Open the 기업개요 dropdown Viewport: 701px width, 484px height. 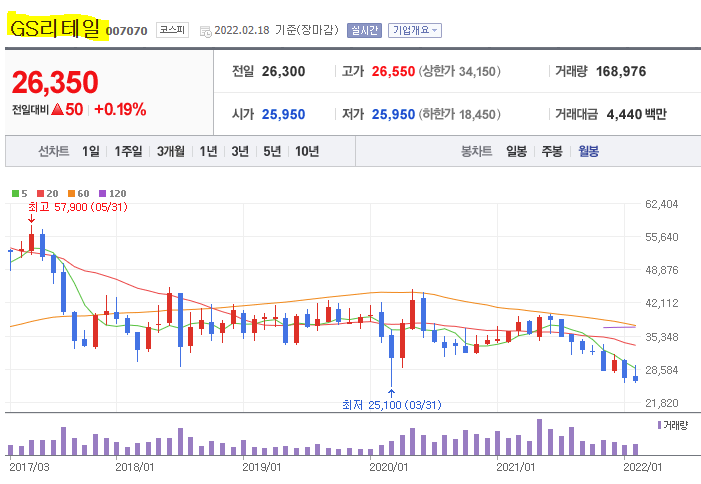pos(415,30)
